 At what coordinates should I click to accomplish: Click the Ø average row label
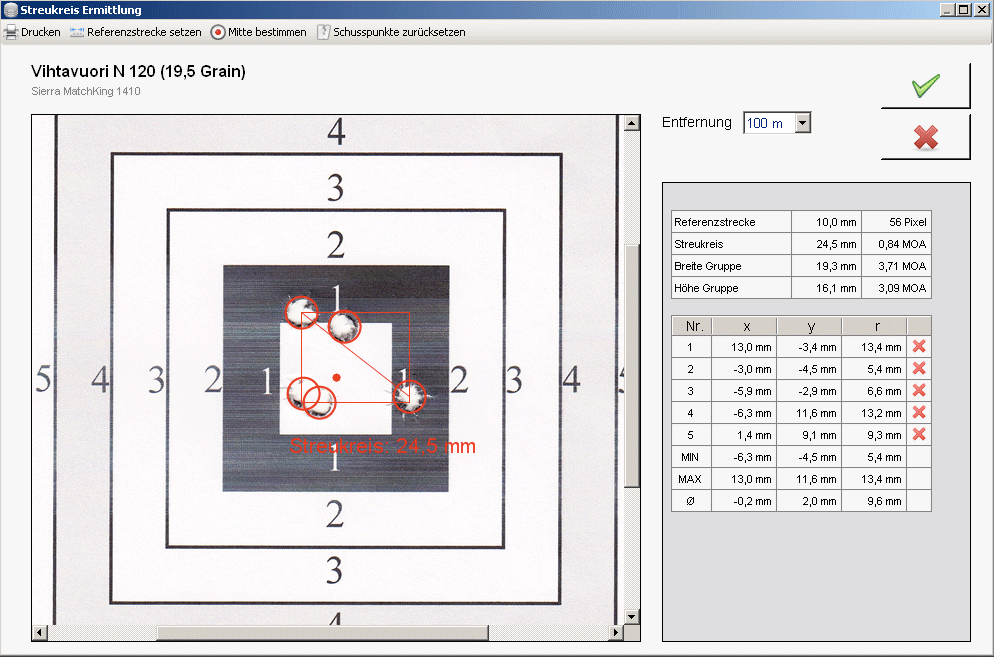[690, 501]
